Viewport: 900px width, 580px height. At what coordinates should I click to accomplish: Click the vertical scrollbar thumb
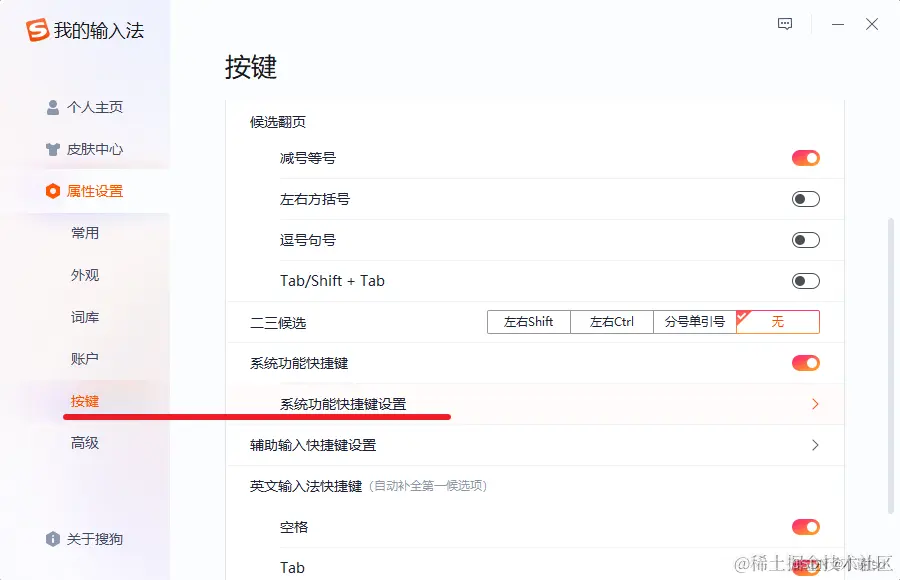(891, 366)
